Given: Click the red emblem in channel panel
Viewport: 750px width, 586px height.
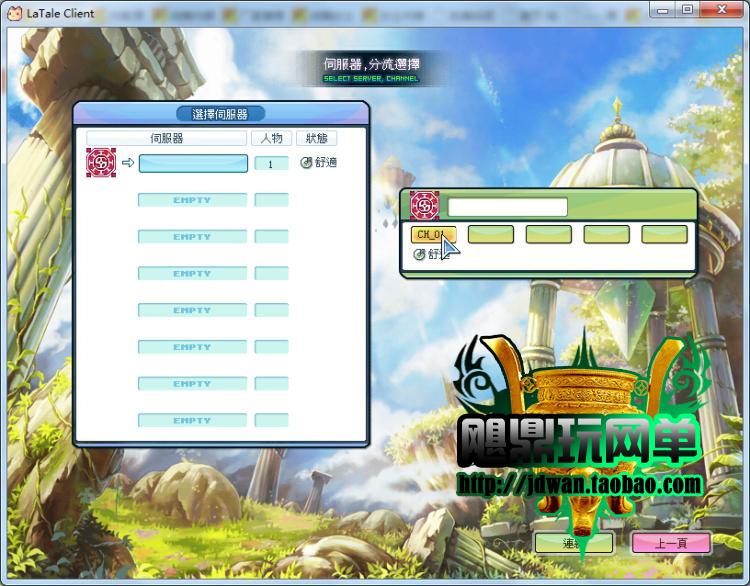Looking at the screenshot, I should click(x=424, y=205).
